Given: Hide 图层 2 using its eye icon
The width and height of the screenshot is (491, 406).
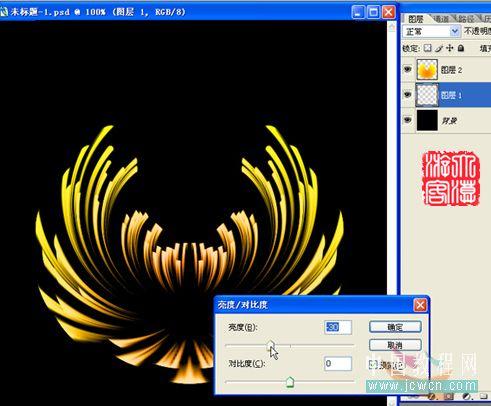Looking at the screenshot, I should 408,69.
